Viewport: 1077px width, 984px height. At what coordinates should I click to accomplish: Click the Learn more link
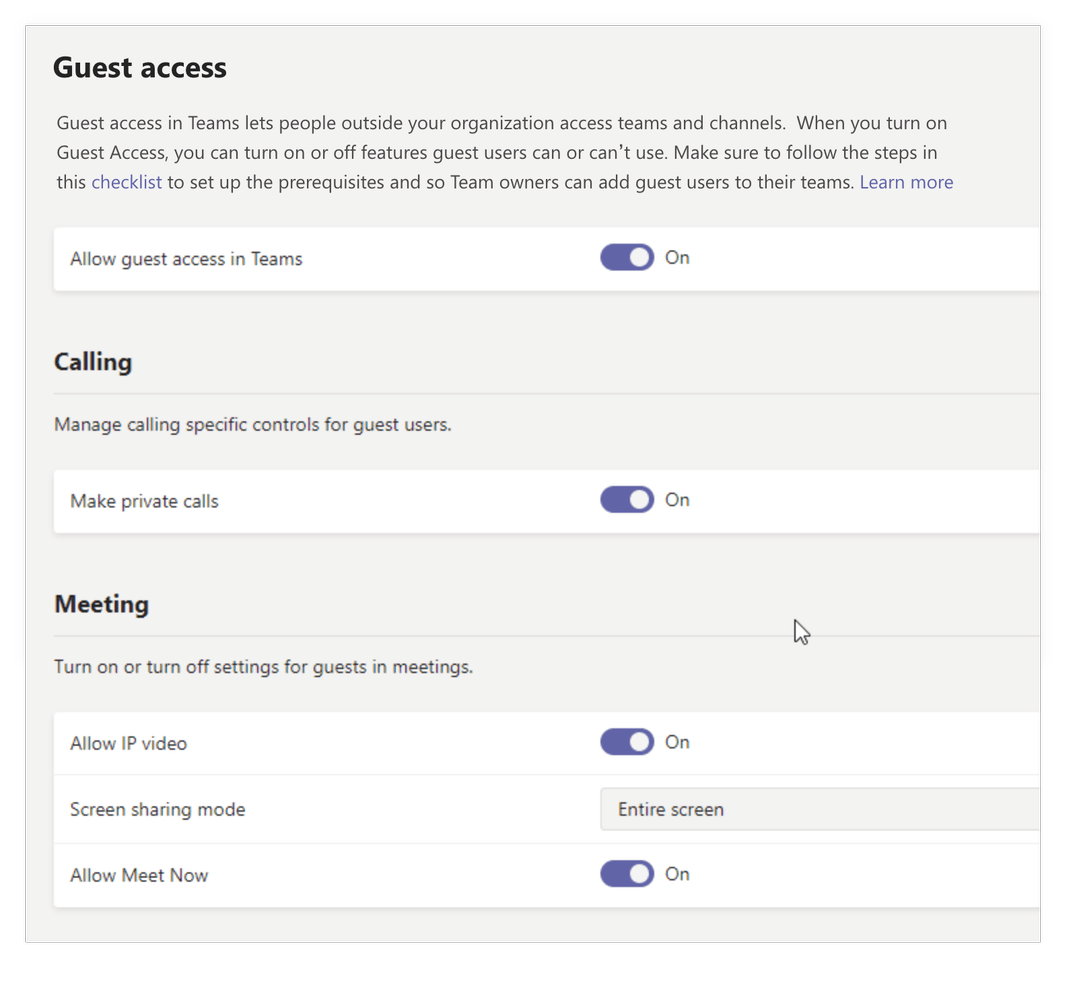click(x=905, y=181)
